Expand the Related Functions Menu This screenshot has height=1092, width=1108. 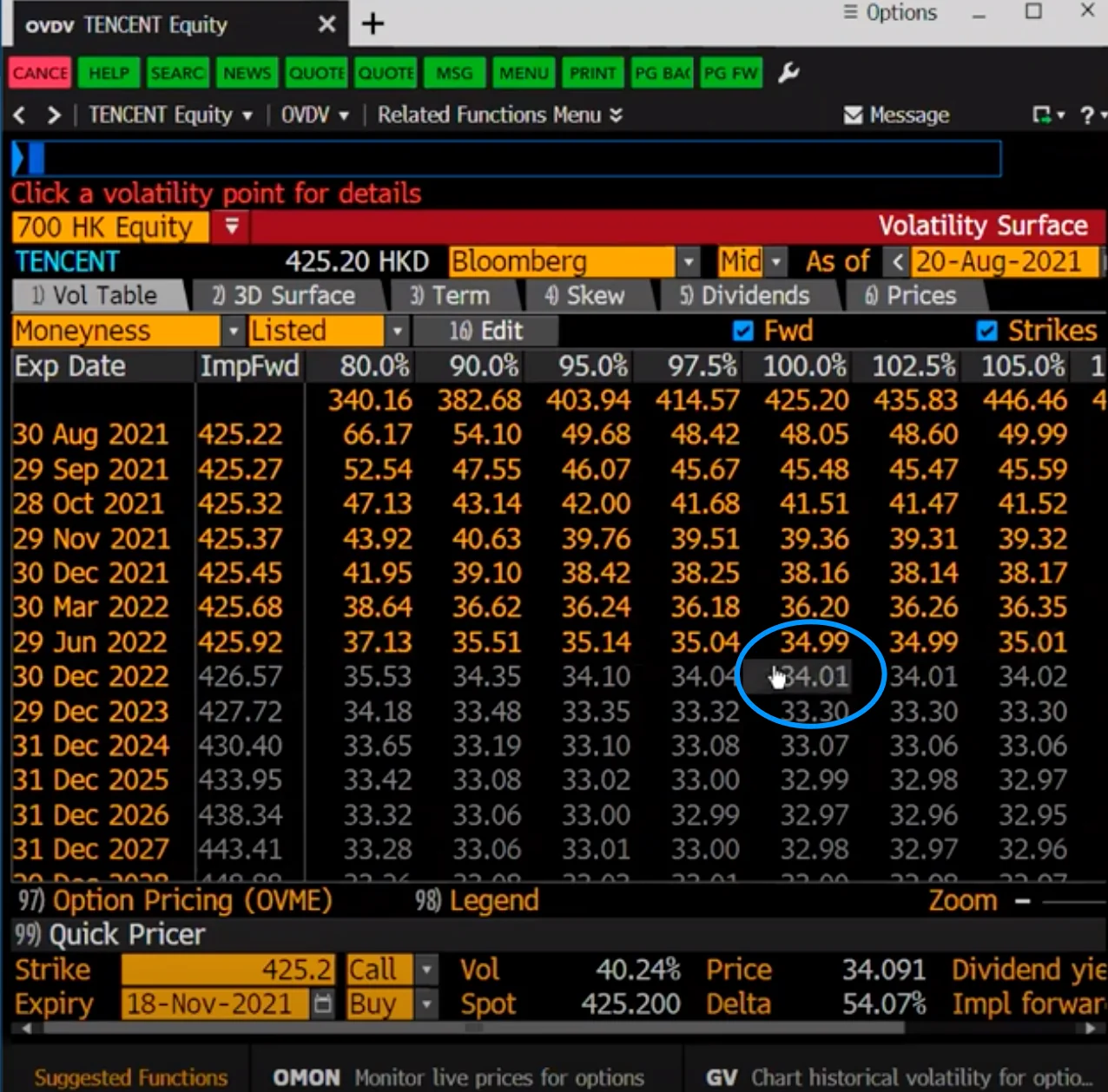(499, 115)
